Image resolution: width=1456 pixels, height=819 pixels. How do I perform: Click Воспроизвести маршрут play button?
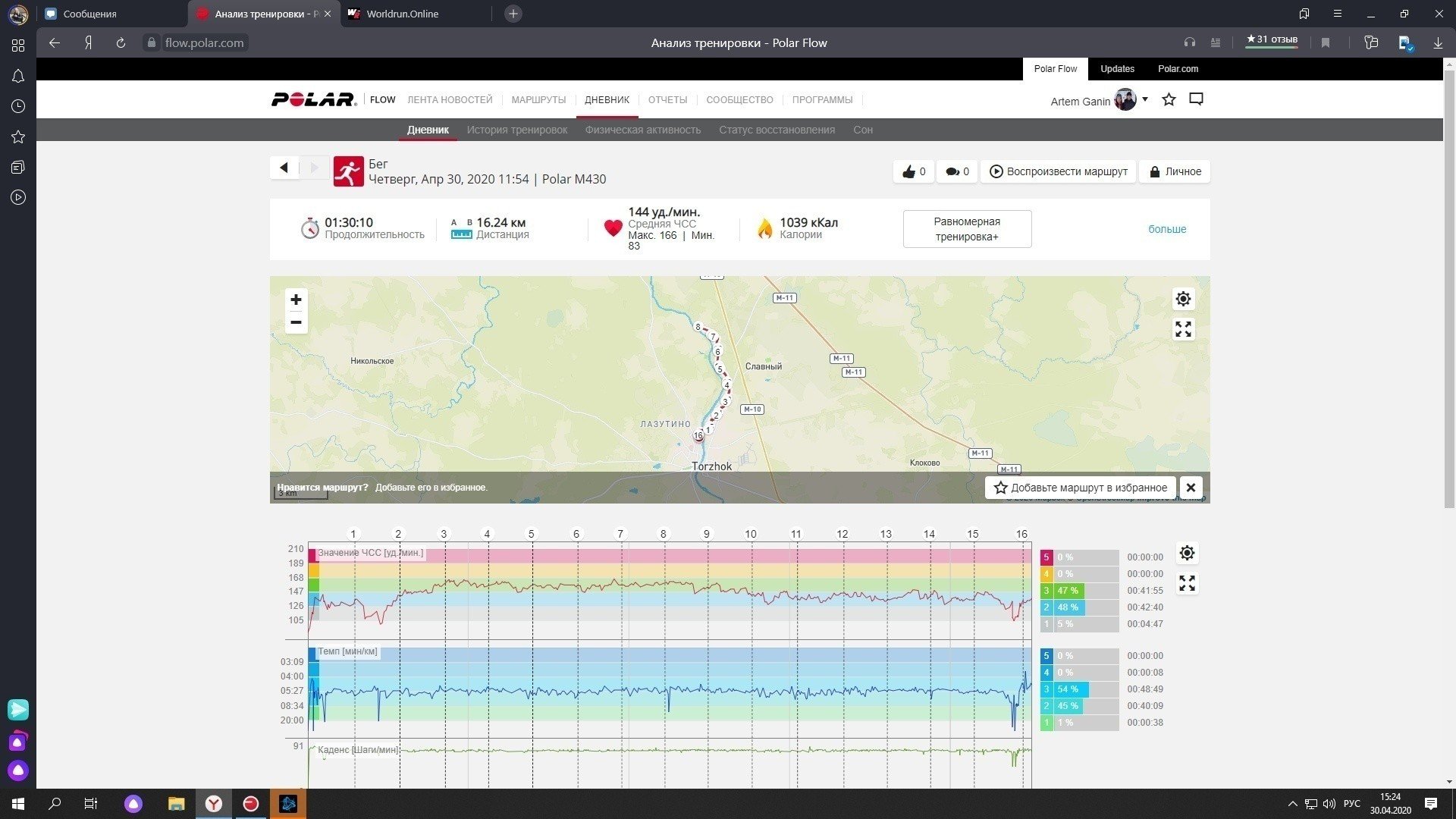tap(1059, 171)
